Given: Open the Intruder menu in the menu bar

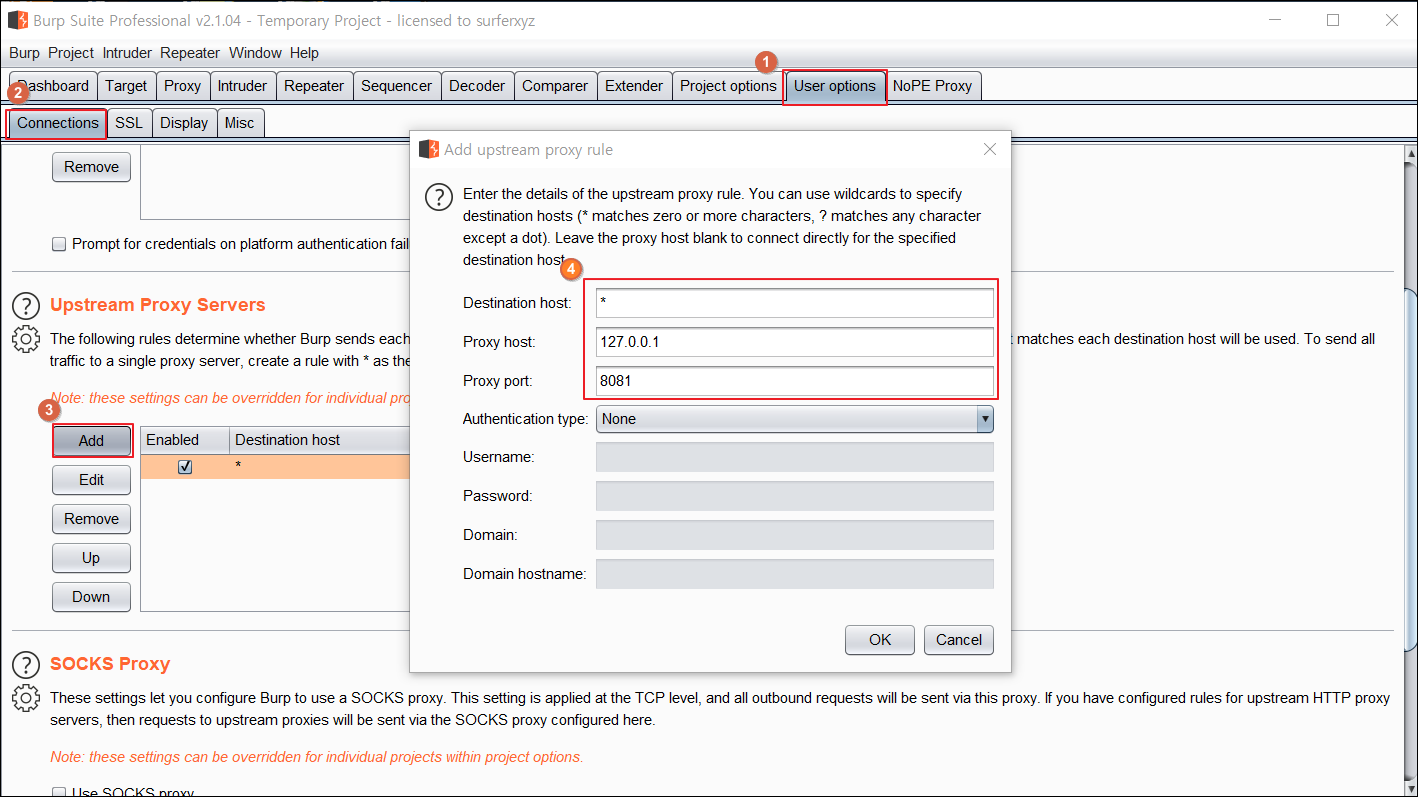Looking at the screenshot, I should pos(127,53).
